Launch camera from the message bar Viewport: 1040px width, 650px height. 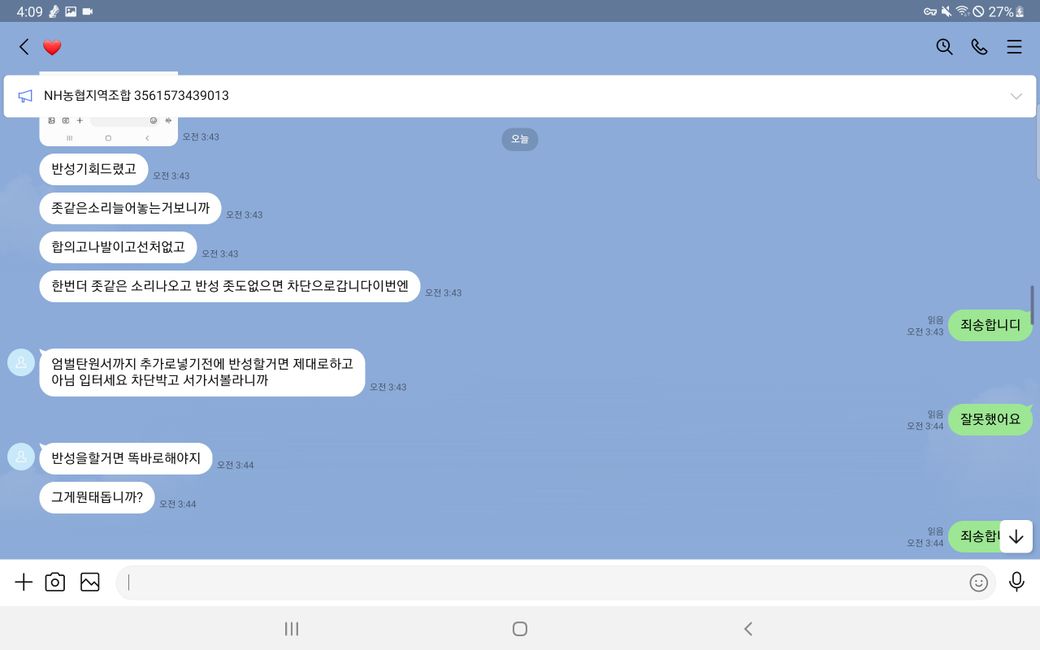point(55,582)
